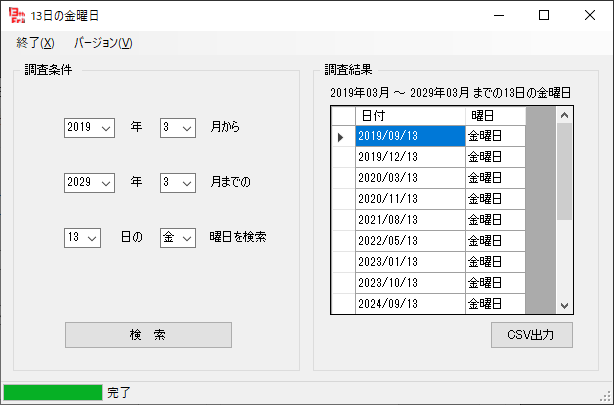
Task: Click the scroll down arrow in results
Action: pyautogui.click(x=564, y=305)
